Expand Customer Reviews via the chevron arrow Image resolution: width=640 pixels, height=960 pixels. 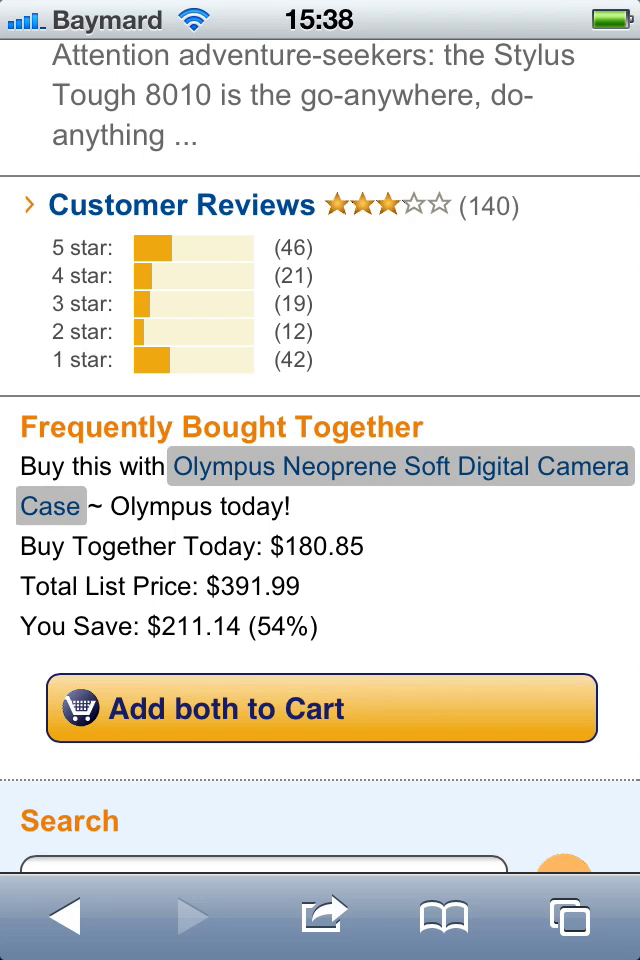(28, 205)
